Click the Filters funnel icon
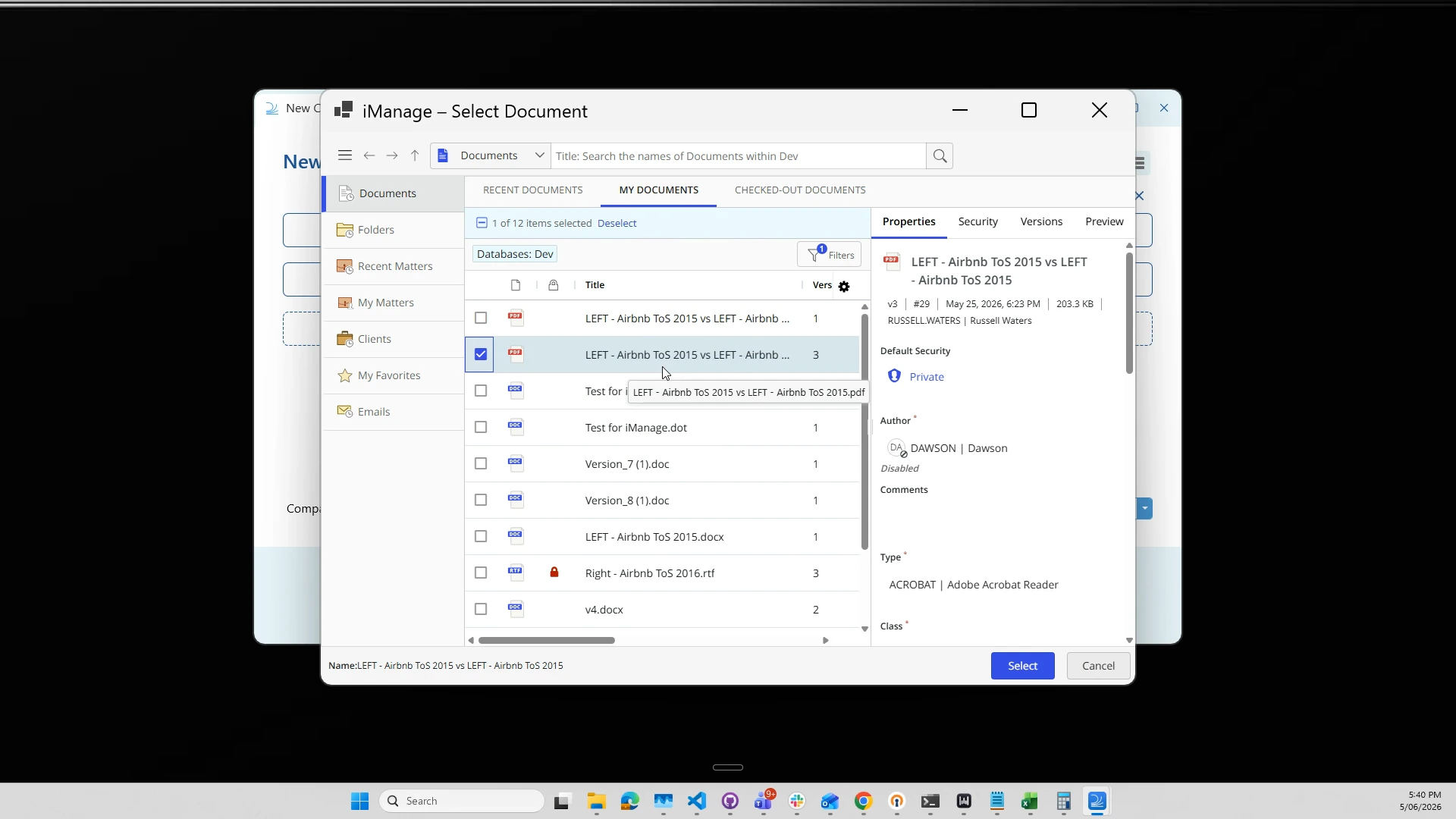 click(814, 255)
